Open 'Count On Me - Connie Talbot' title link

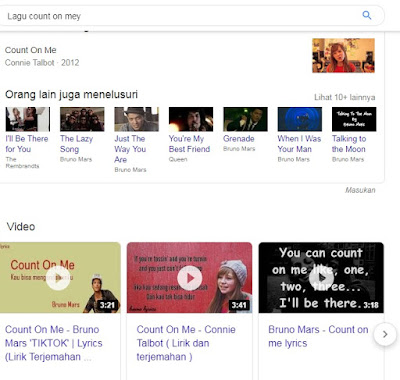[186, 343]
